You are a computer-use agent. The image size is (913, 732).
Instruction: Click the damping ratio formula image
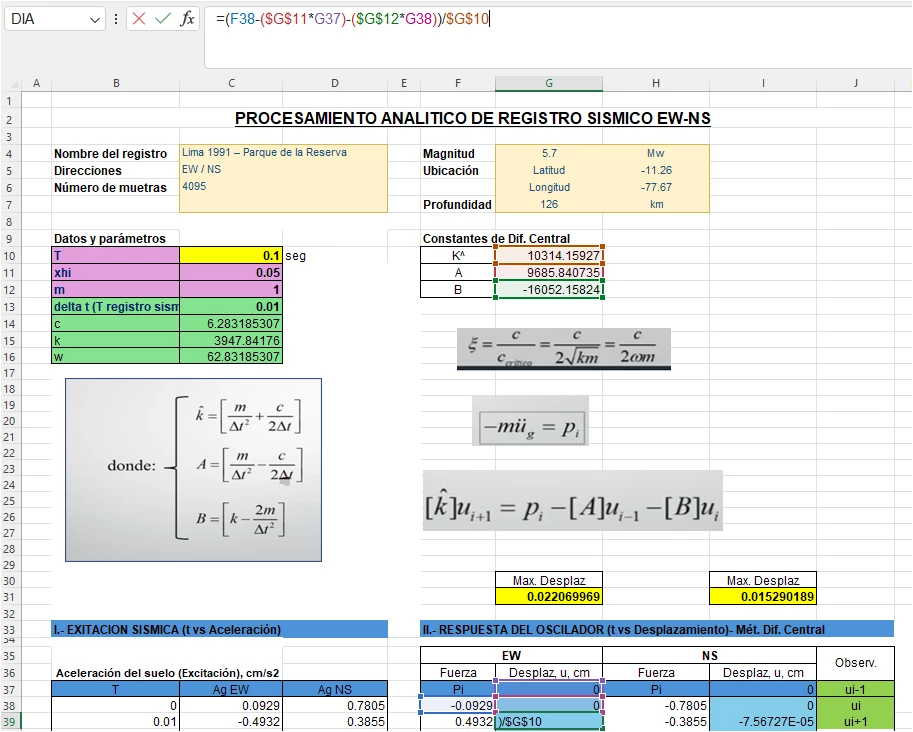(564, 349)
